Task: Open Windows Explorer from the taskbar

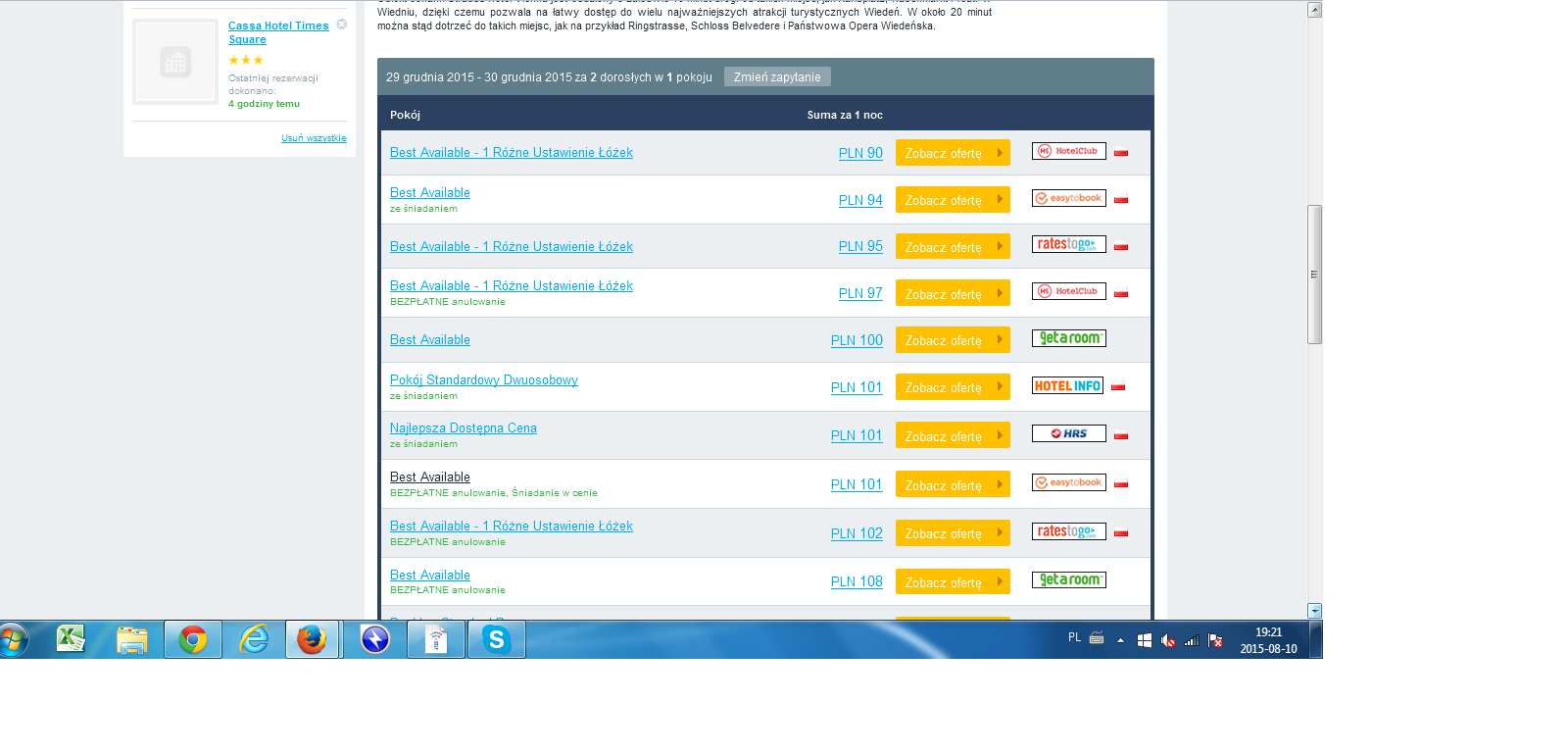Action: [x=131, y=639]
